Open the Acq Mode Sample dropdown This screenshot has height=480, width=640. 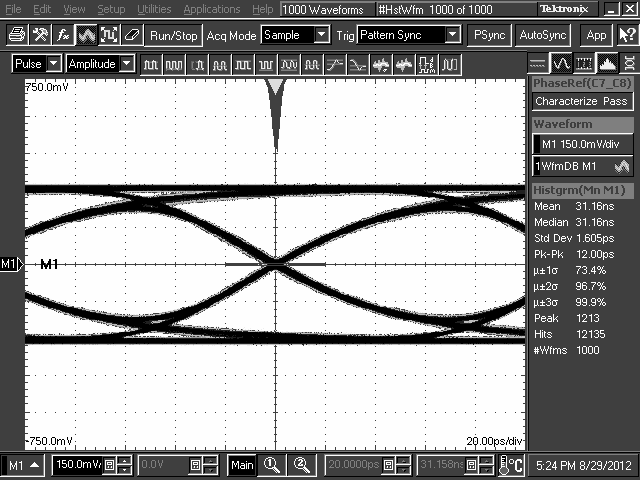(322, 35)
